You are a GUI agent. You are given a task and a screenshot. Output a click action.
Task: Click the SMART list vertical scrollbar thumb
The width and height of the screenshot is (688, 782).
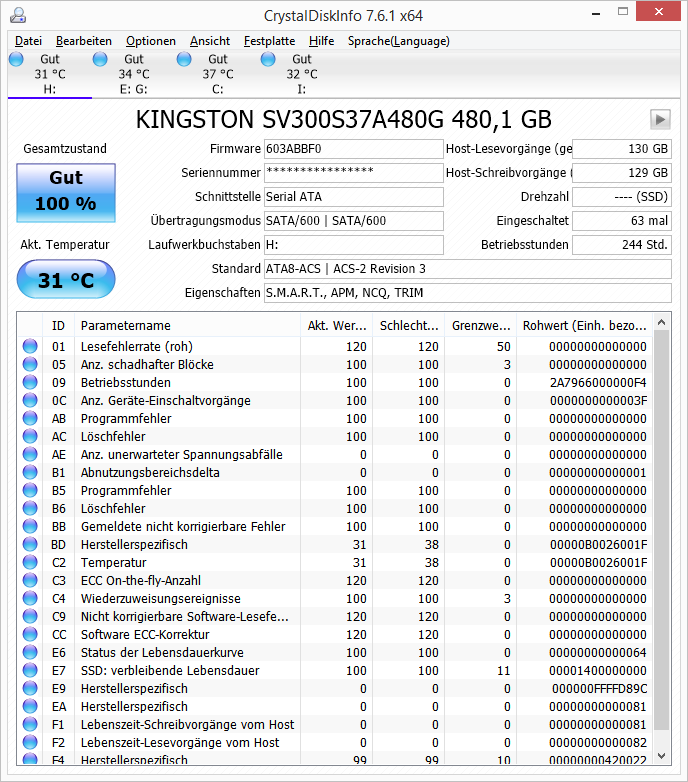pos(662,530)
